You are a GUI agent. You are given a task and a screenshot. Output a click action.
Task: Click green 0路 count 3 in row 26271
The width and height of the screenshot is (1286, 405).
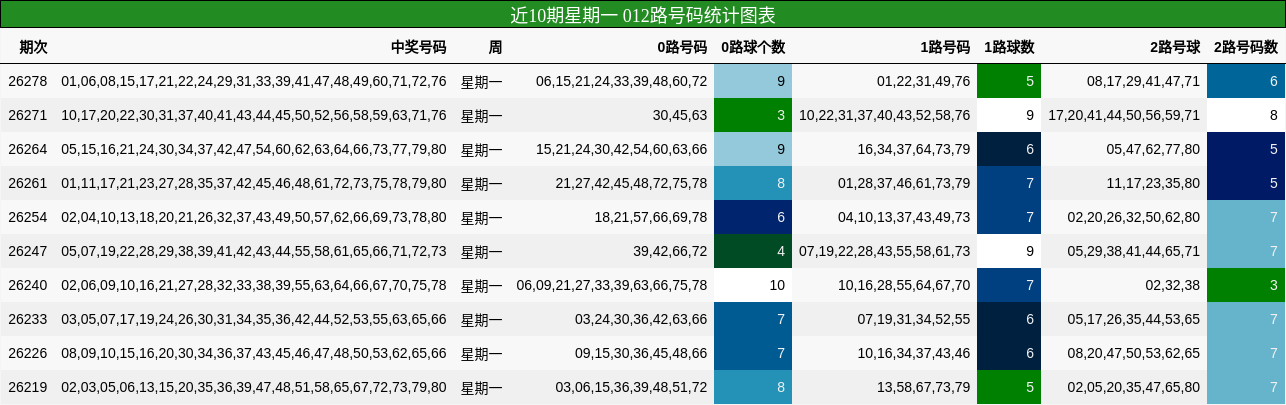tap(752, 115)
